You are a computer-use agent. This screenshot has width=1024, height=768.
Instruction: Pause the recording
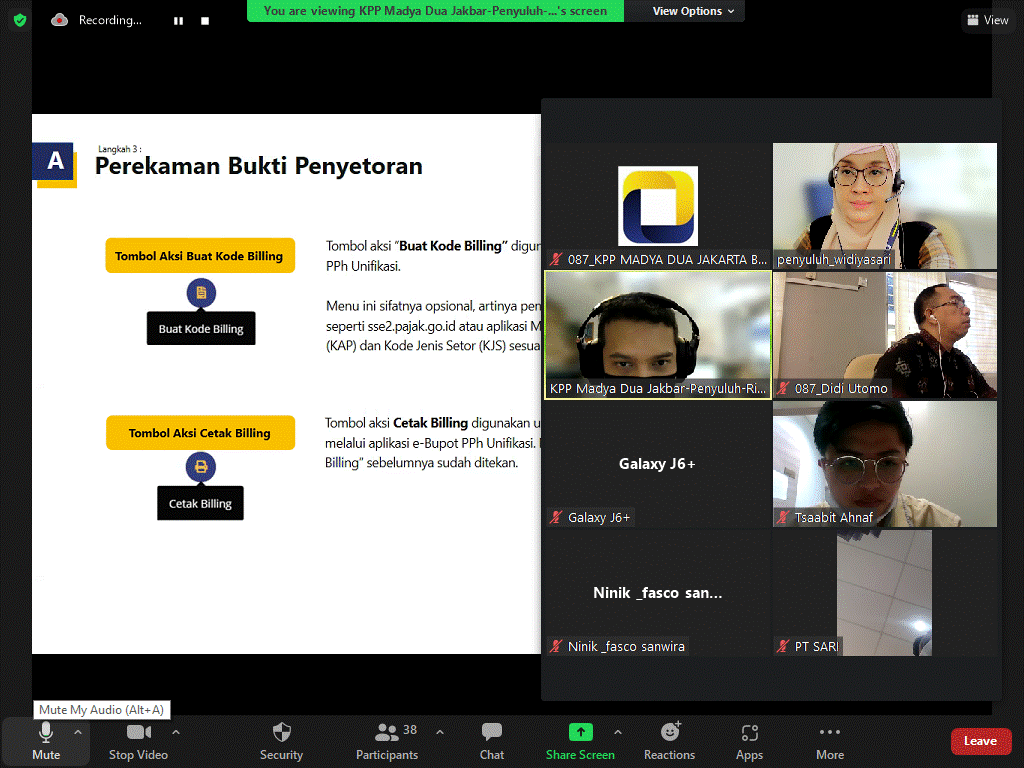[178, 20]
